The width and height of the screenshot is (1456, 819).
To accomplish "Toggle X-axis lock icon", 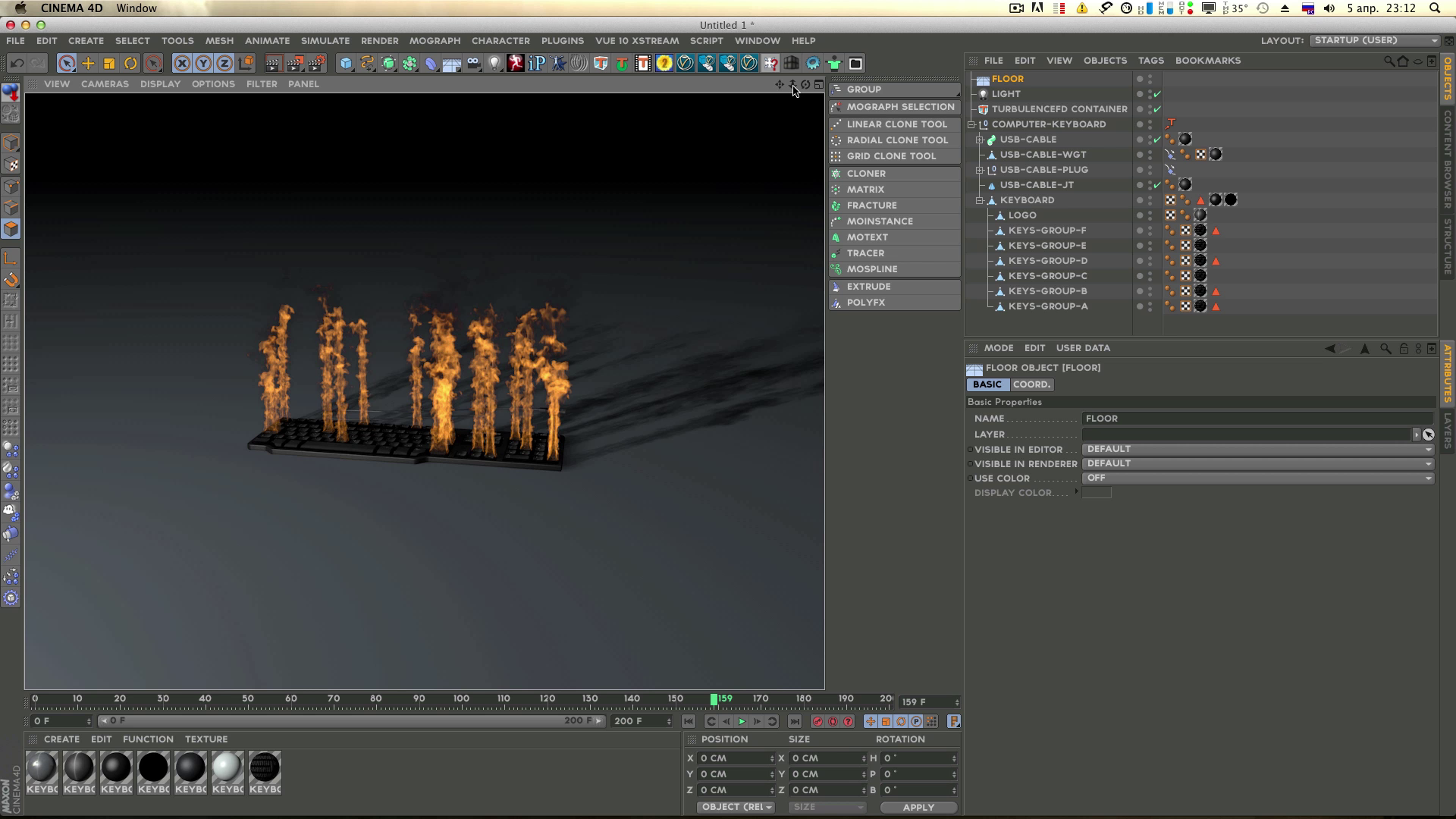I will [182, 64].
